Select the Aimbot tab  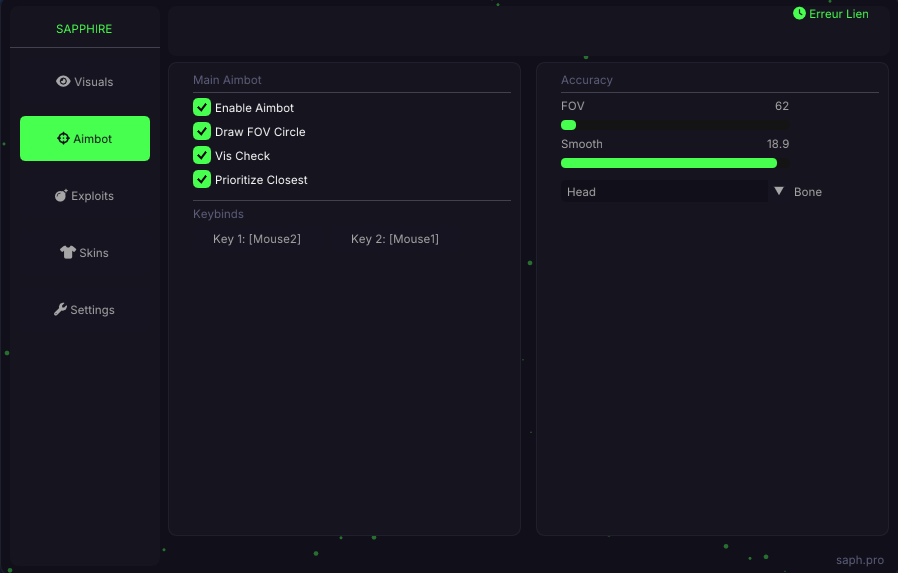click(x=85, y=139)
